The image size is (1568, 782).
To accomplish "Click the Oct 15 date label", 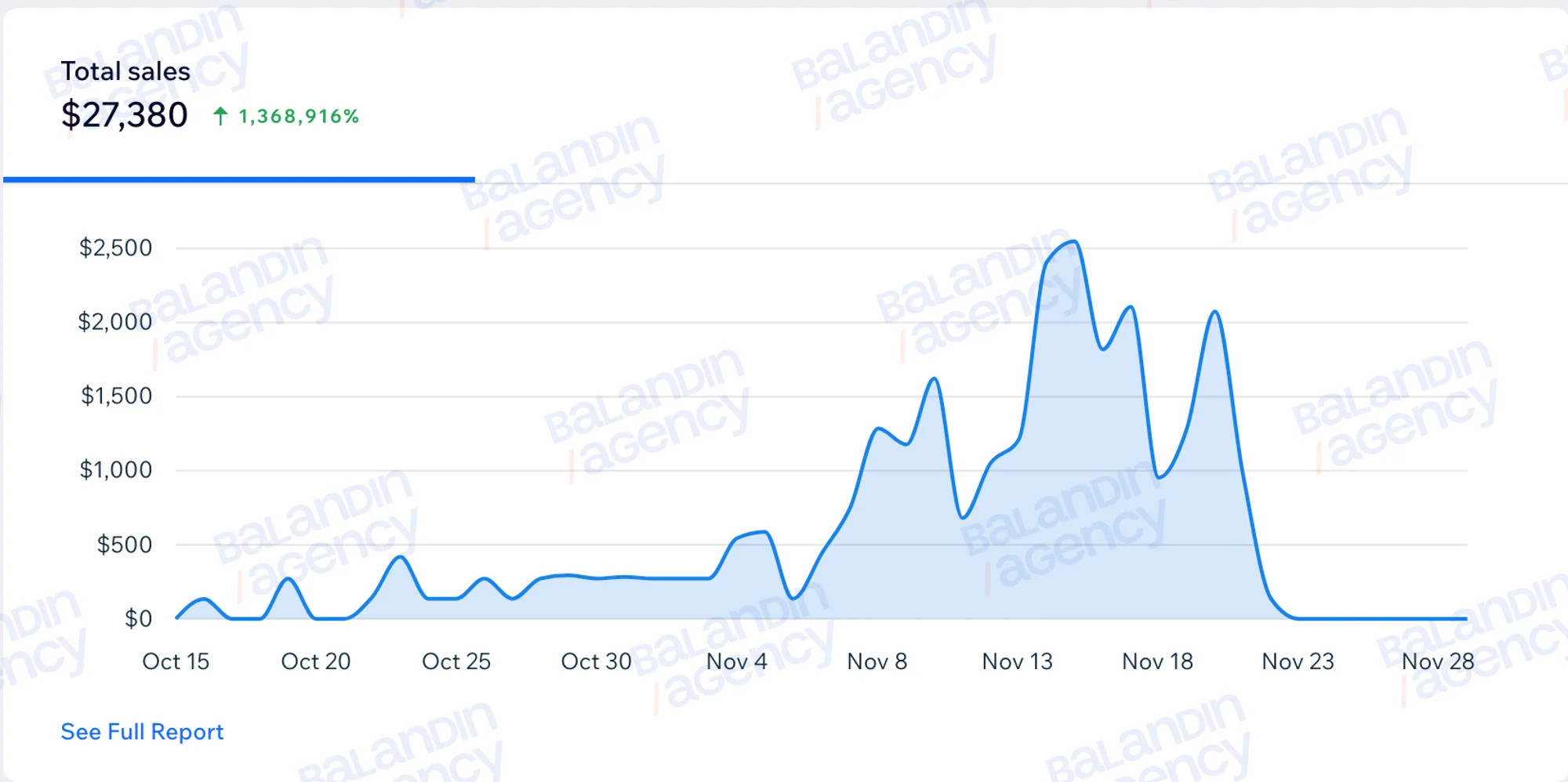I will (x=176, y=661).
